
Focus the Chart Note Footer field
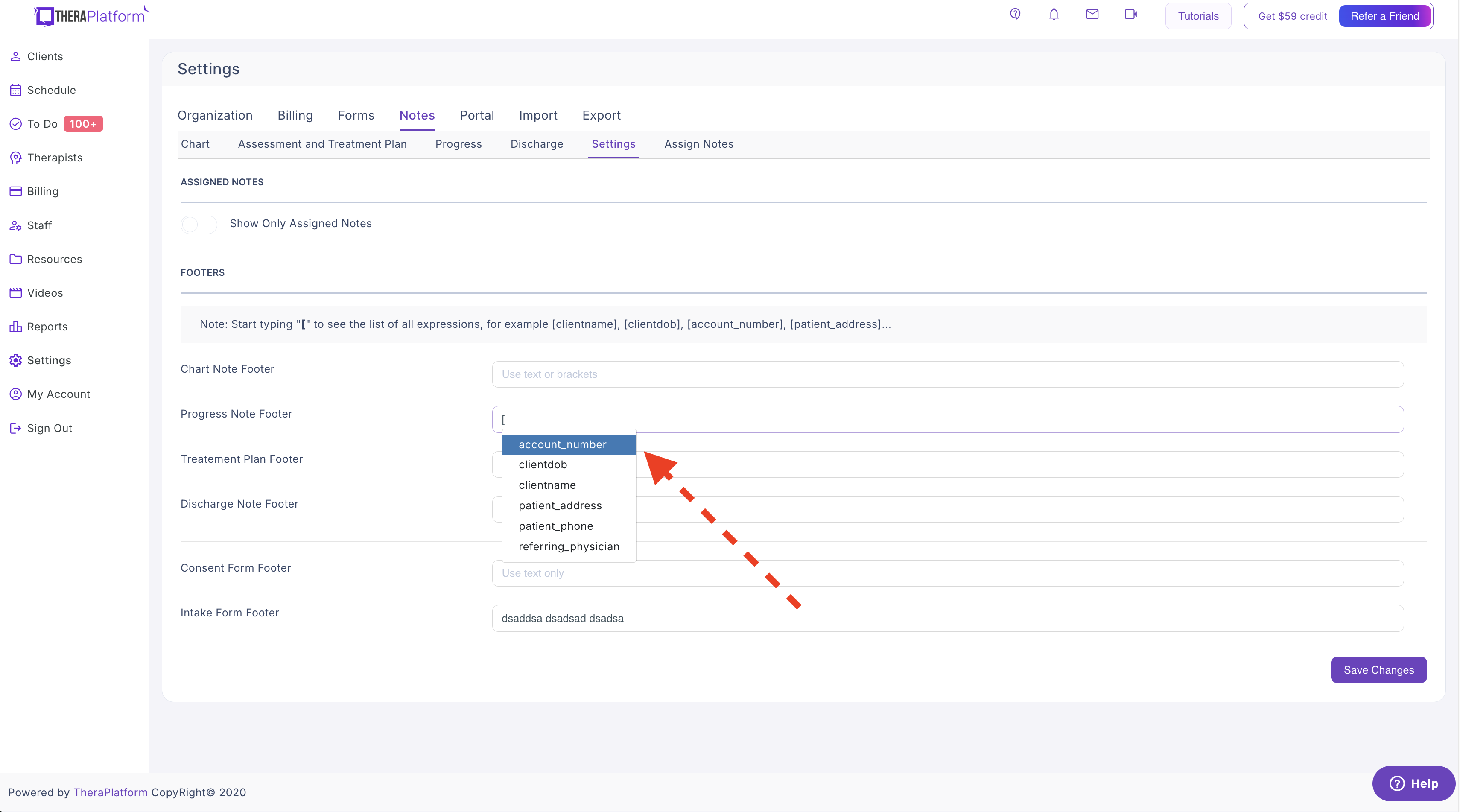[x=948, y=374]
